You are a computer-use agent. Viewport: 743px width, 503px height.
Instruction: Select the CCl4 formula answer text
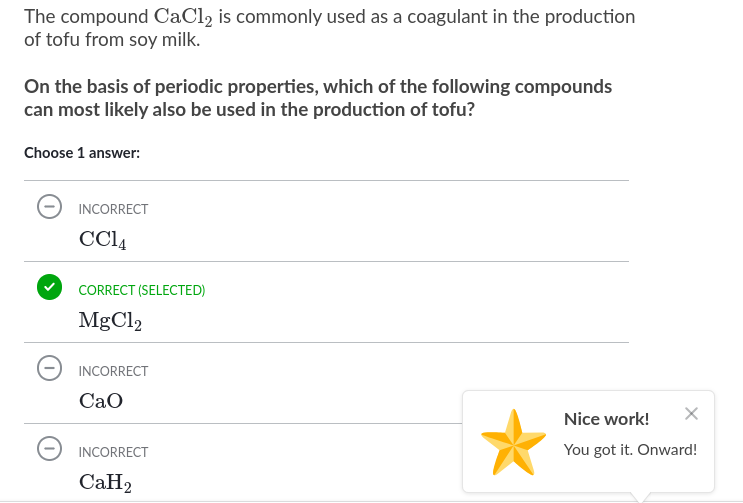[102, 240]
